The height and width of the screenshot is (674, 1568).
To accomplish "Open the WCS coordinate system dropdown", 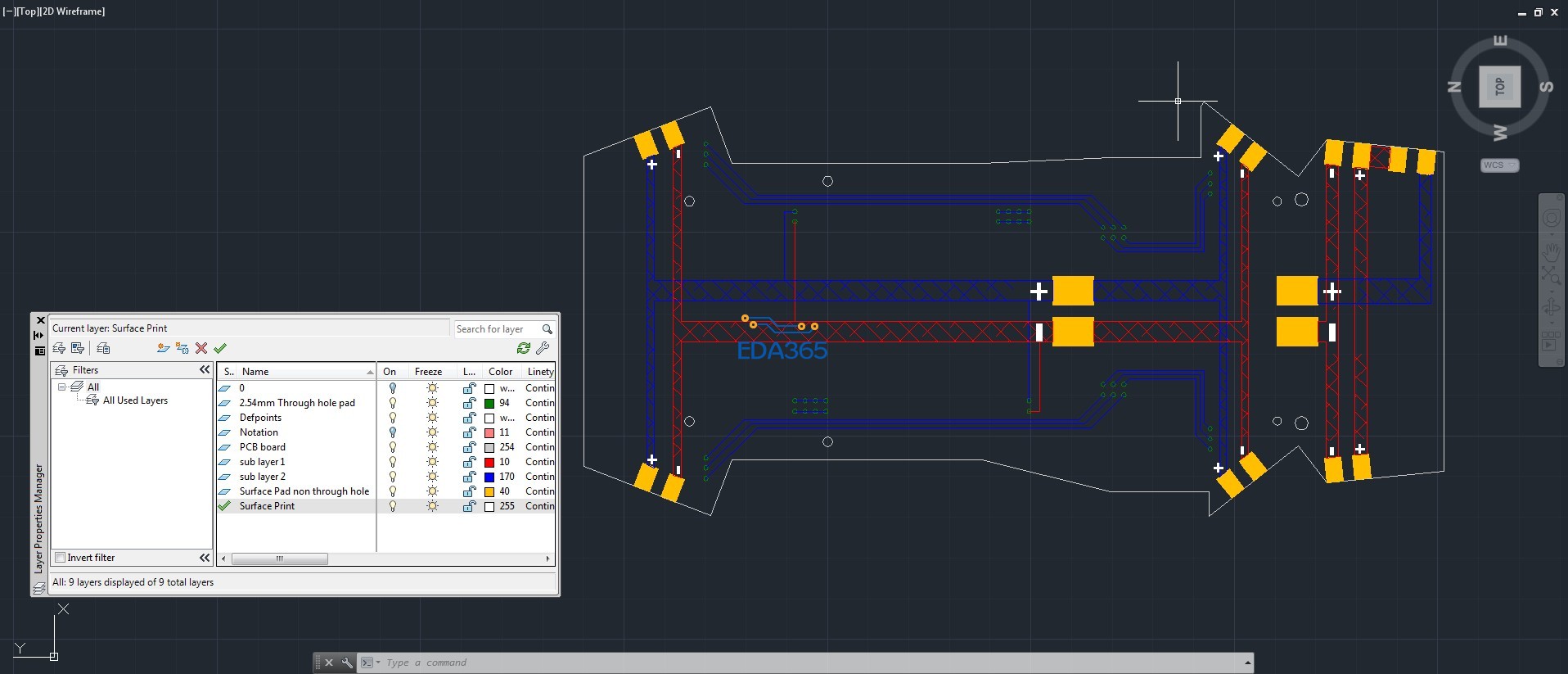I will tap(1499, 165).
